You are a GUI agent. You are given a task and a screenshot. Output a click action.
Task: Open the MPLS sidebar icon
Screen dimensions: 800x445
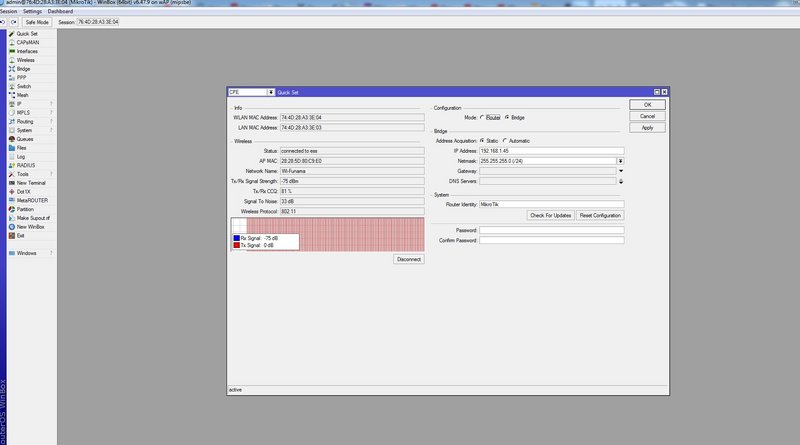[x=12, y=113]
